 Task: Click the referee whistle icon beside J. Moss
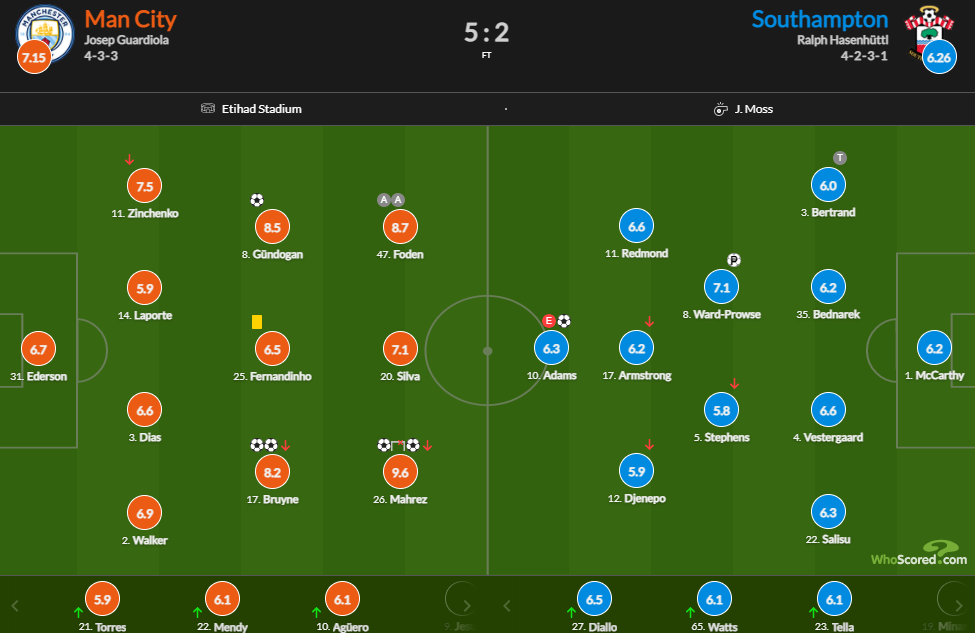tap(720, 109)
